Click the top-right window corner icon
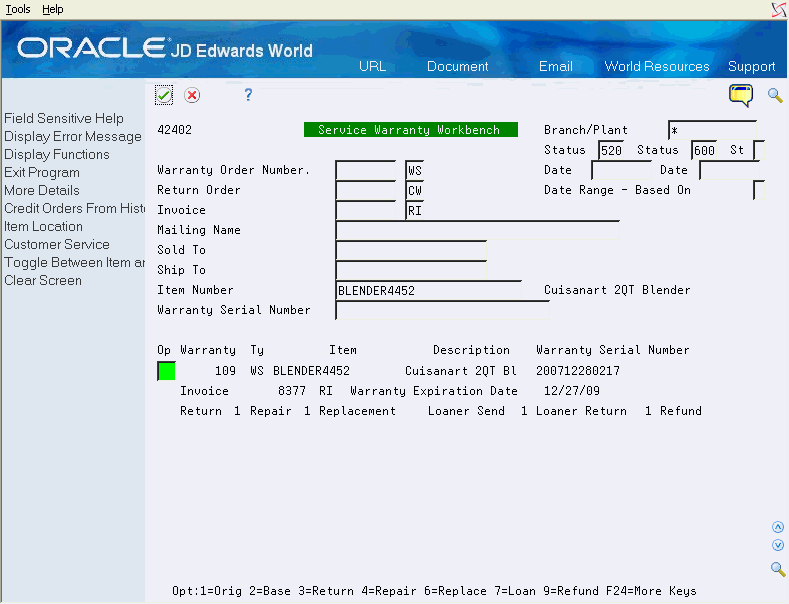The width and height of the screenshot is (789, 604). [x=779, y=10]
